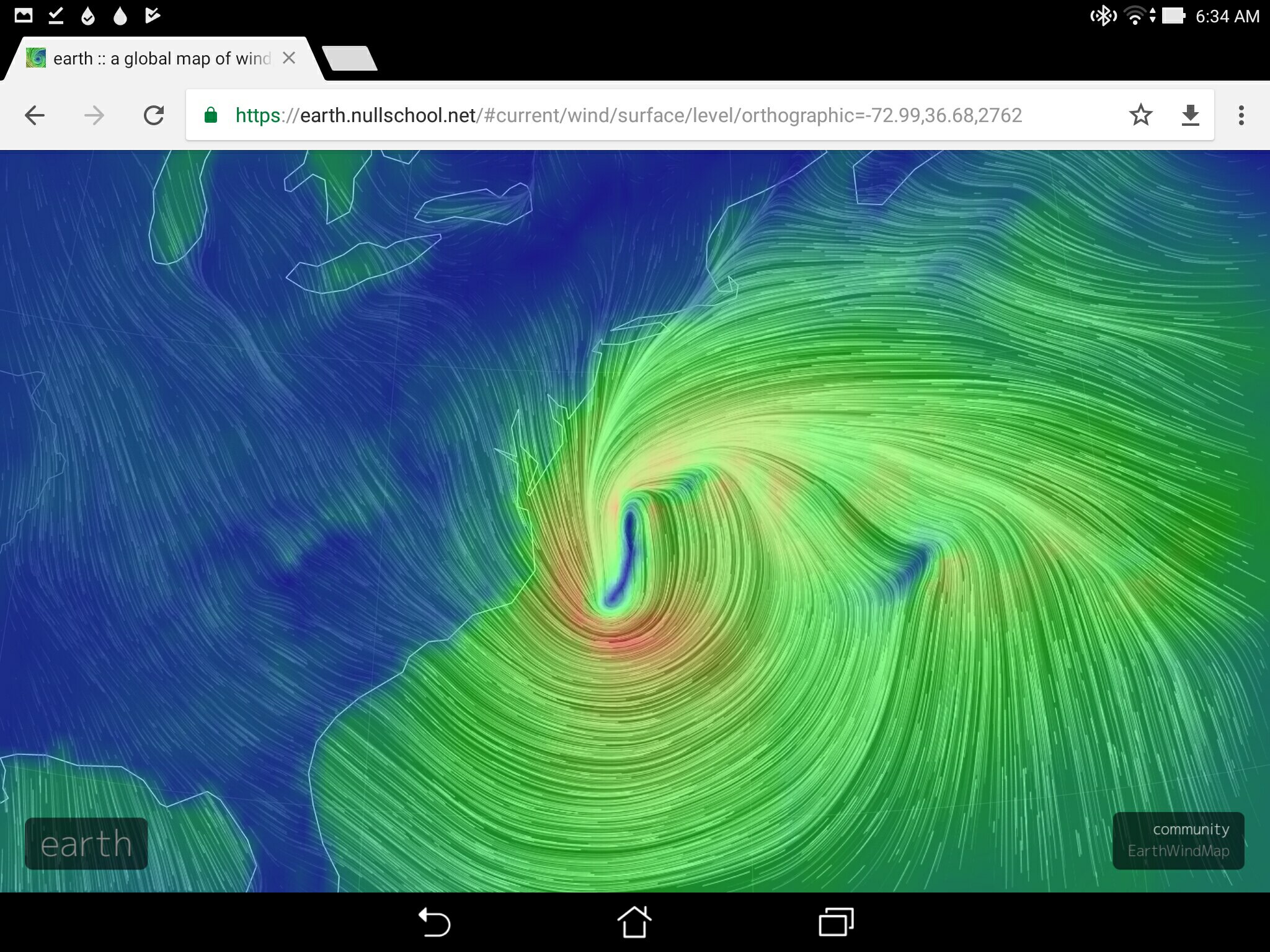This screenshot has height=952, width=1270.
Task: Go back to previous page in browser
Action: [x=35, y=115]
